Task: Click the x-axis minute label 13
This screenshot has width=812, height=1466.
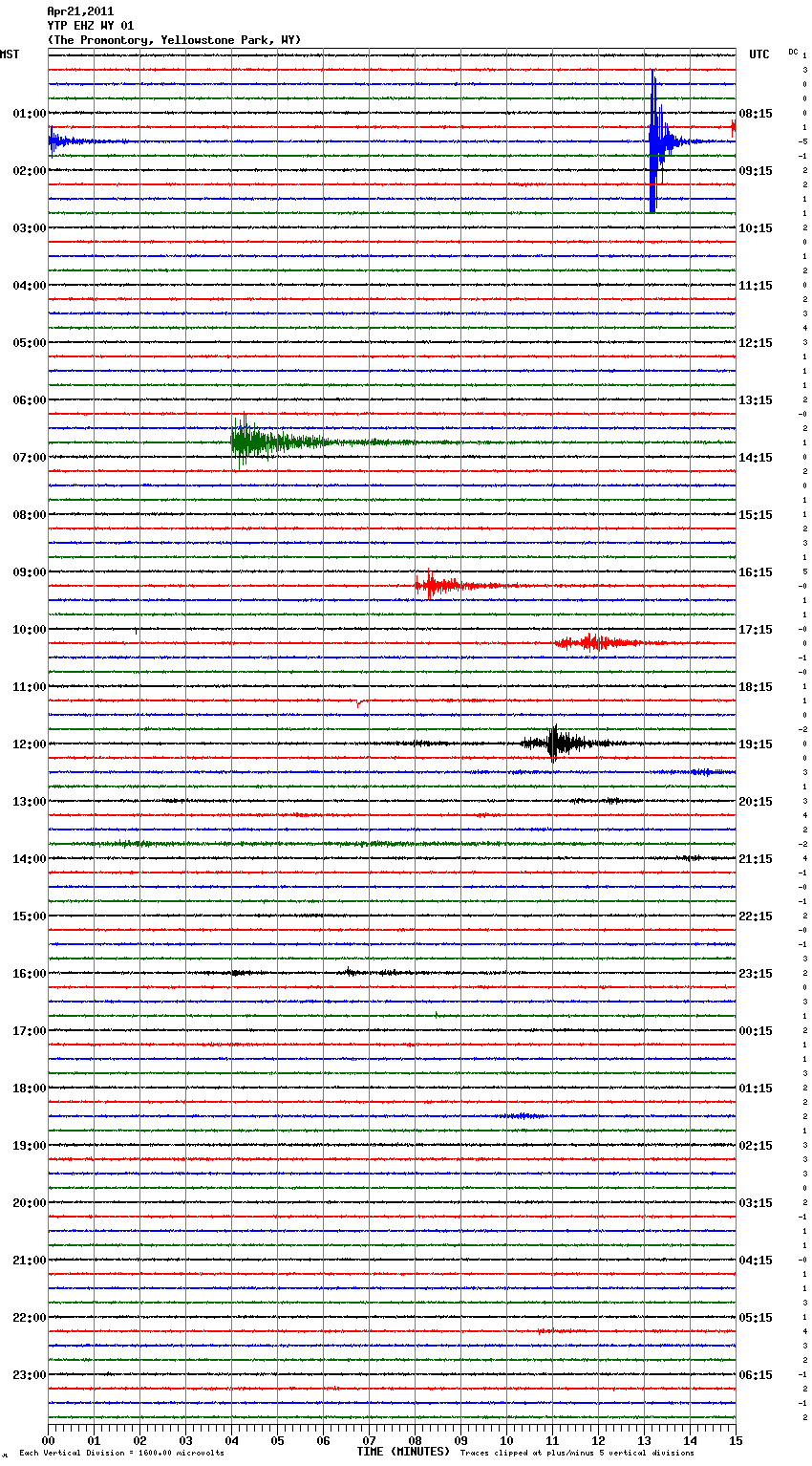Action: pos(644,1440)
